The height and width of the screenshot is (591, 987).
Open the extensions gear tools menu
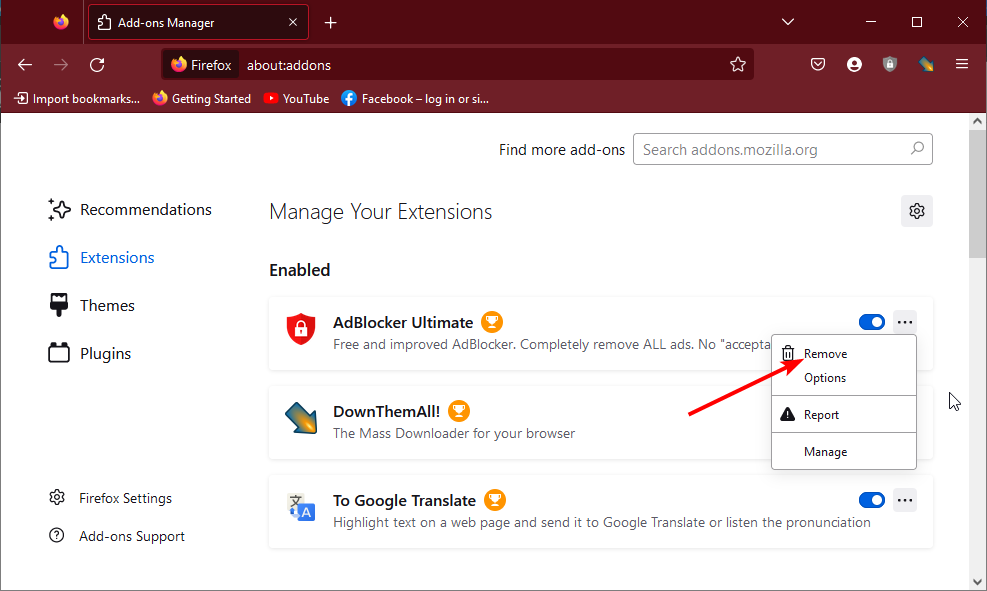[x=916, y=211]
